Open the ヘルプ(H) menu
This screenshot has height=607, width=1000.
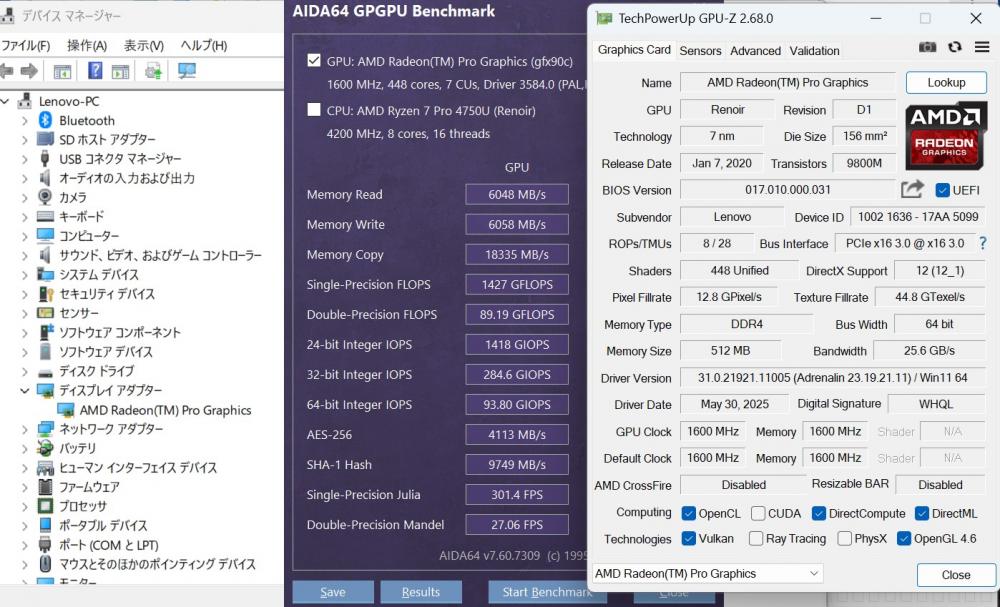(x=203, y=45)
